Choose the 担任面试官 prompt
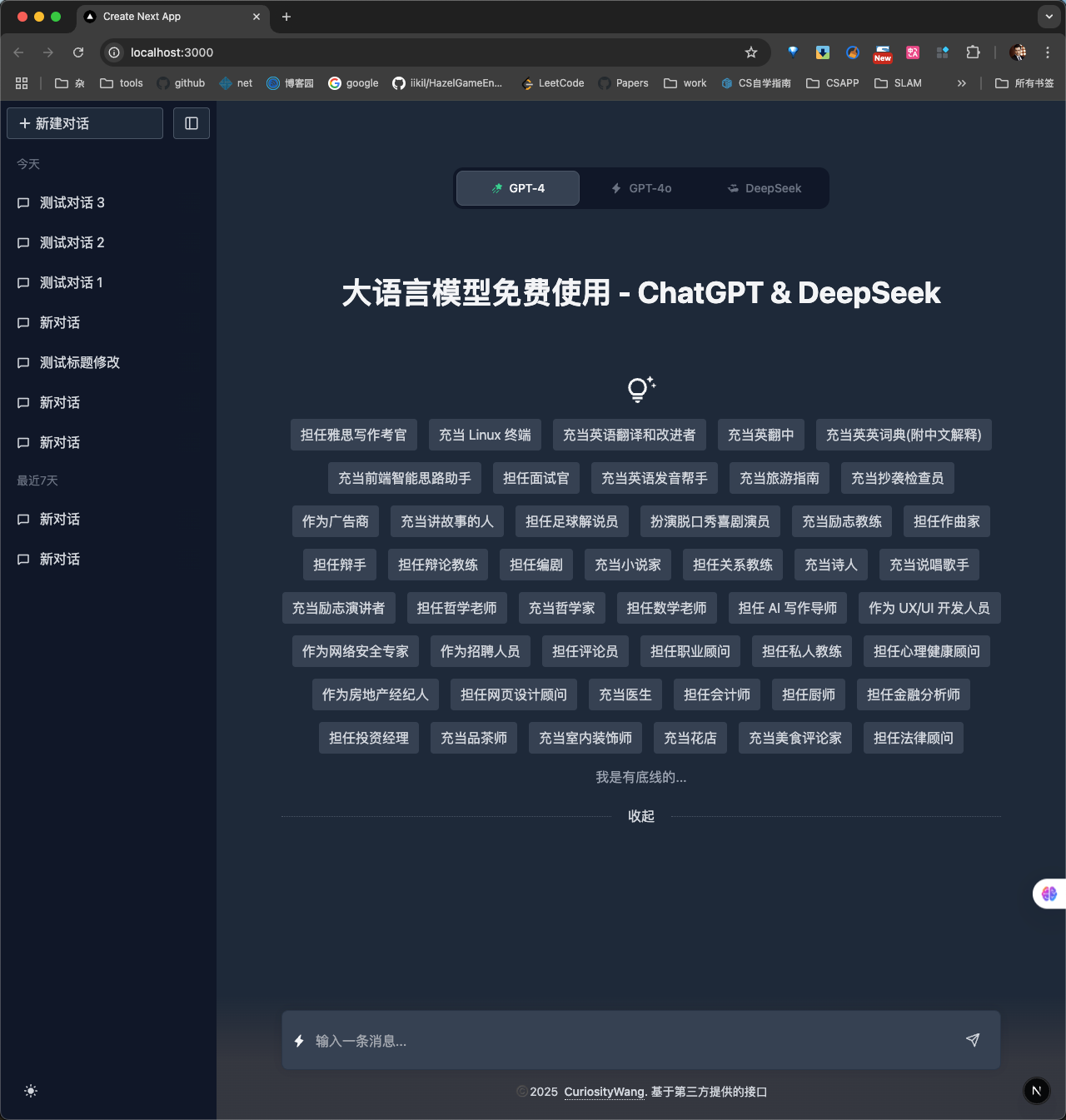 [536, 478]
